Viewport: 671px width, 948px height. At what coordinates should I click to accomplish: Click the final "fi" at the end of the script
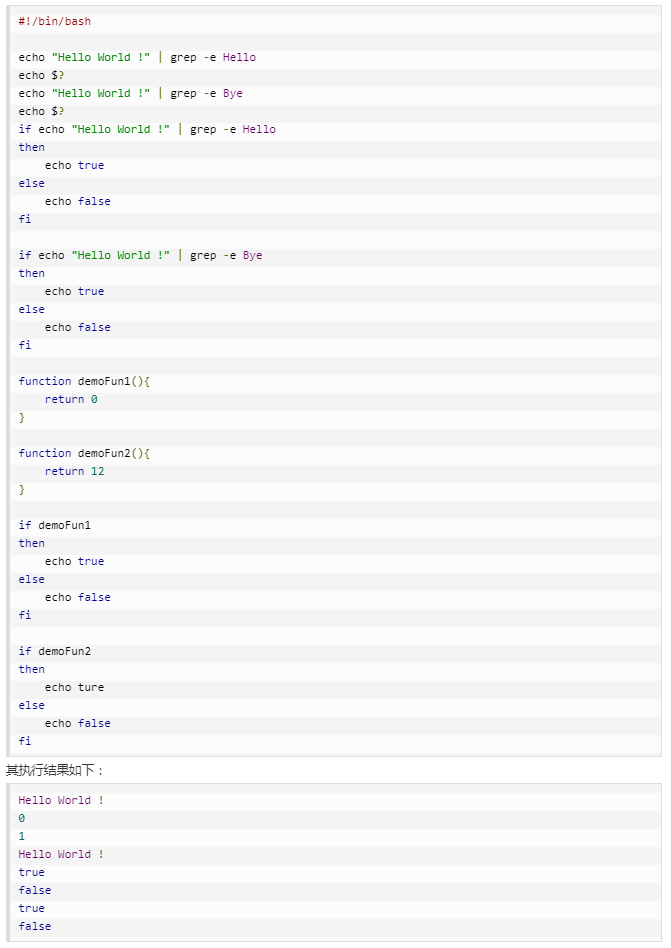25,741
